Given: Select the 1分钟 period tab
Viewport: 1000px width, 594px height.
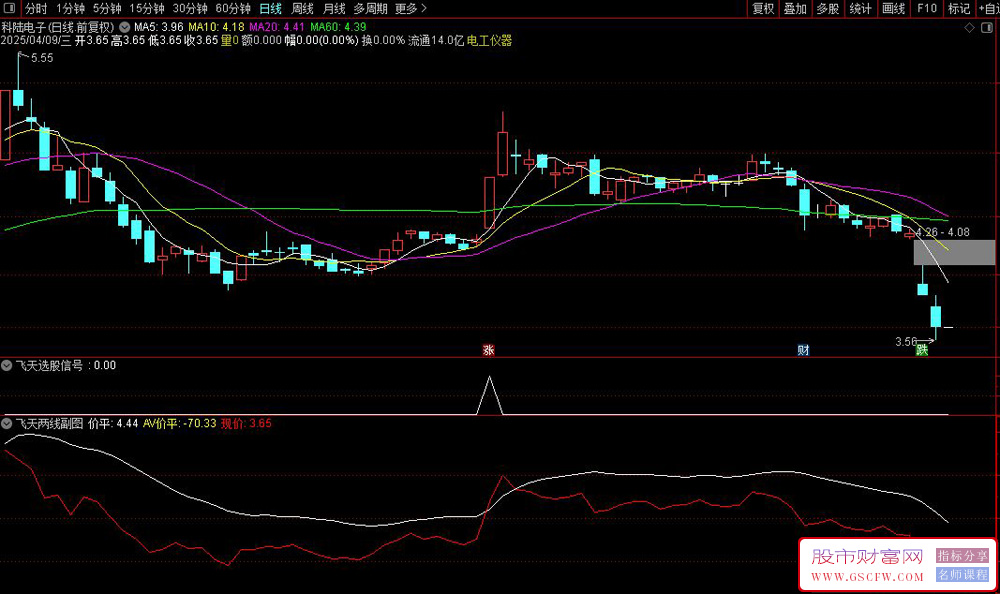Looking at the screenshot, I should [x=70, y=8].
